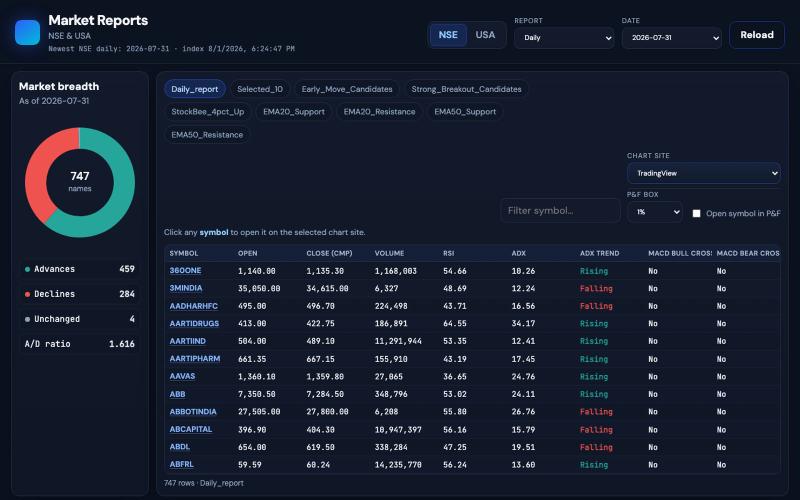Viewport: 800px width, 500px height.
Task: Open the 360ONE symbol link
Action: point(185,270)
